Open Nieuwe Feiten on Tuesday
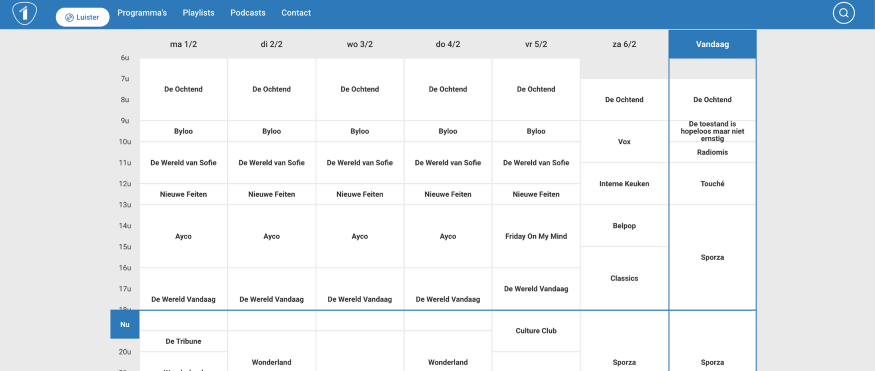875x371 pixels. (272, 194)
